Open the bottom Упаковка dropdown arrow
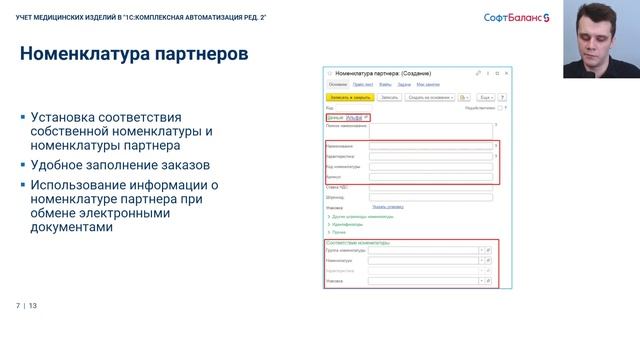 pyautogui.click(x=482, y=281)
